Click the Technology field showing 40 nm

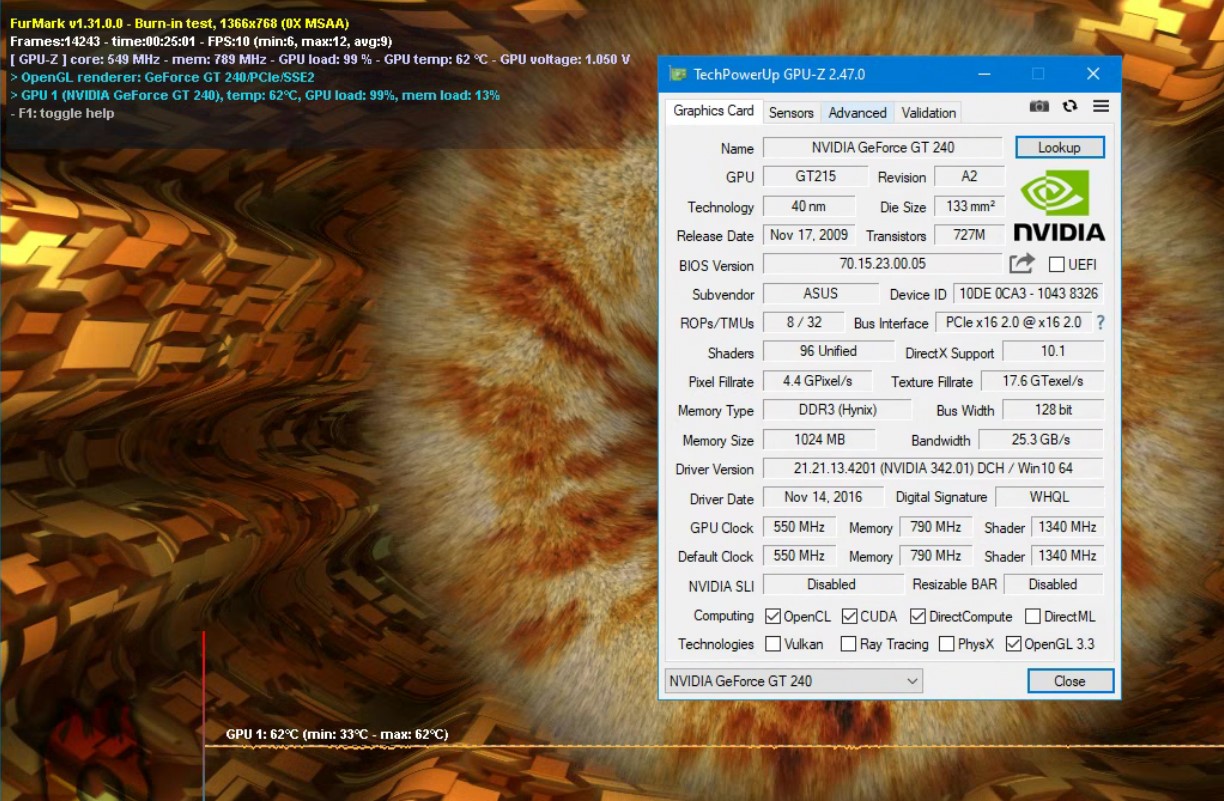click(809, 206)
